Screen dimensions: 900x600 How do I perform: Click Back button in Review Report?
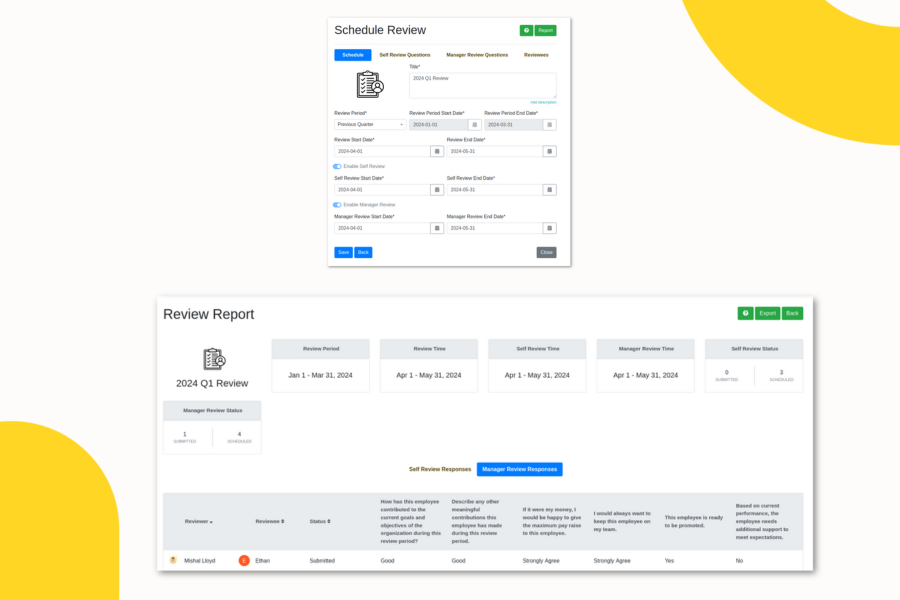click(x=792, y=313)
